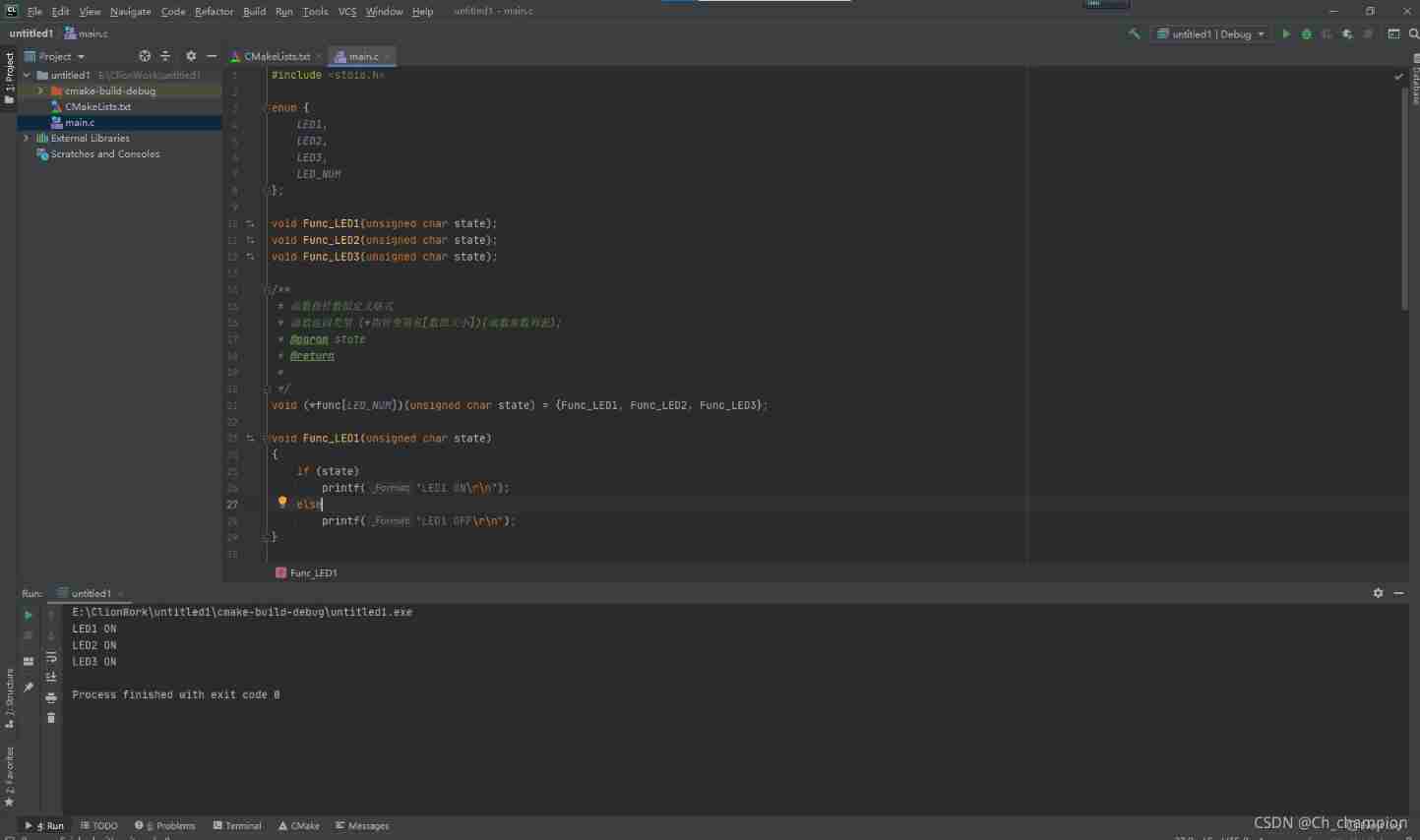The width and height of the screenshot is (1420, 840).
Task: Toggle Project tool window side tab
Action: [9, 78]
